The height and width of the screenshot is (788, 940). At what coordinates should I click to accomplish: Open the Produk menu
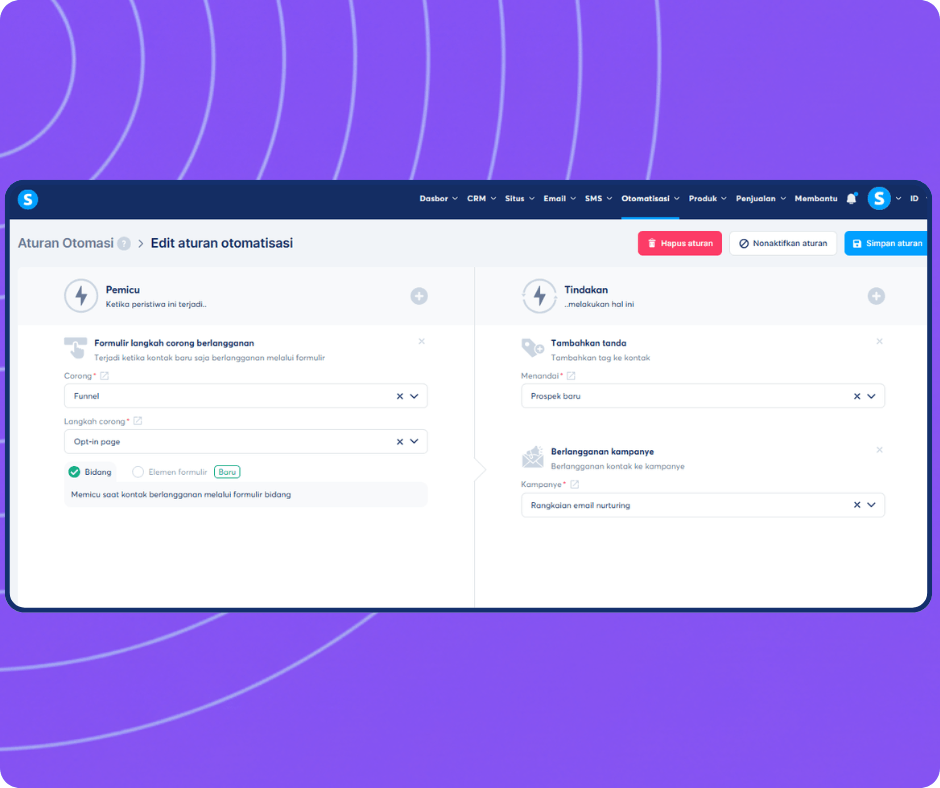click(x=707, y=198)
